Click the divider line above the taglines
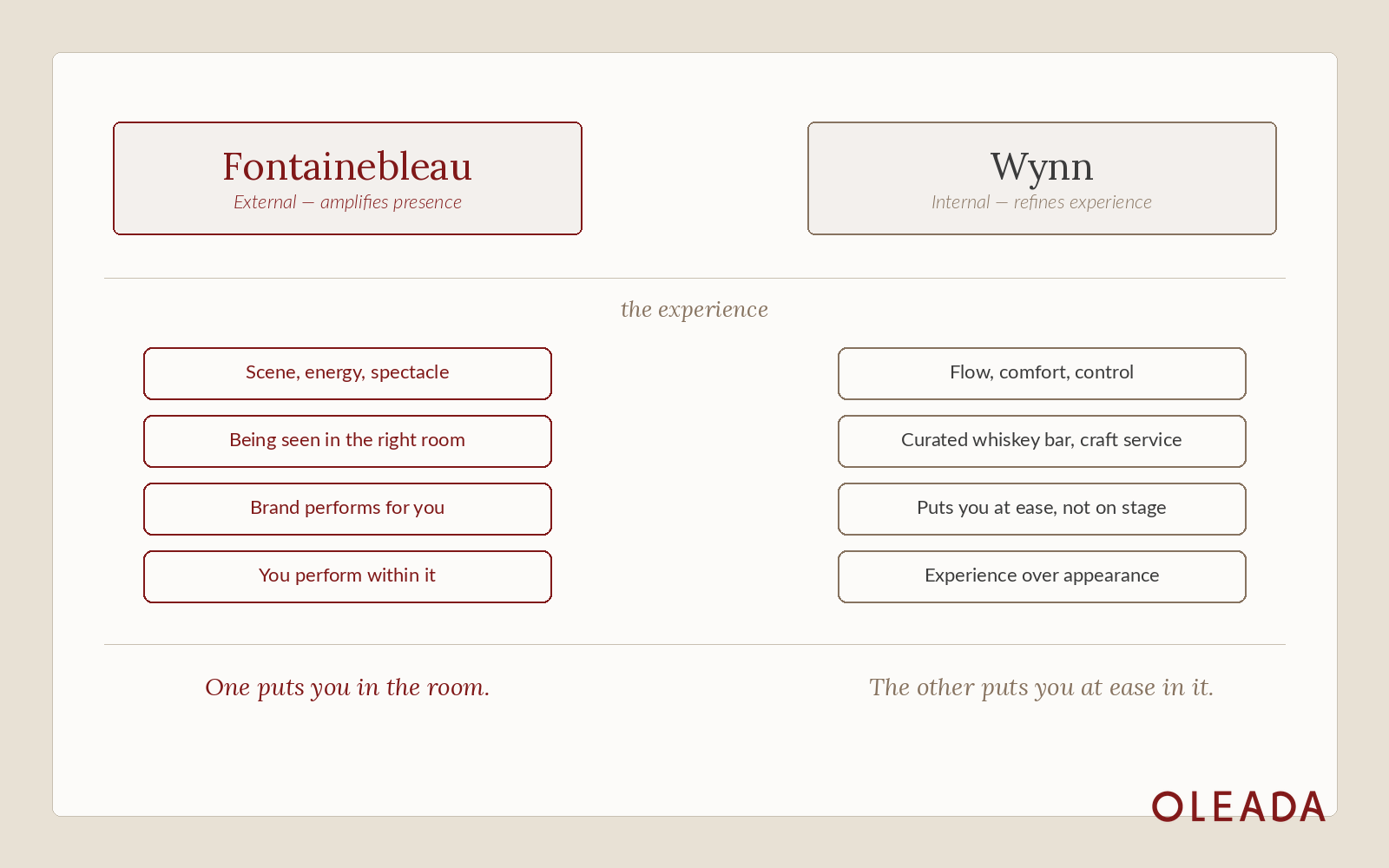Viewport: 1389px width, 868px height. 694,644
